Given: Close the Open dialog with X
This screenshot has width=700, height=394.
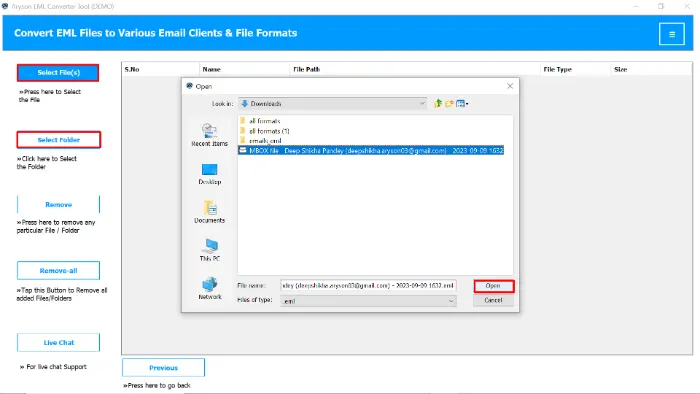Looking at the screenshot, I should click(x=510, y=86).
